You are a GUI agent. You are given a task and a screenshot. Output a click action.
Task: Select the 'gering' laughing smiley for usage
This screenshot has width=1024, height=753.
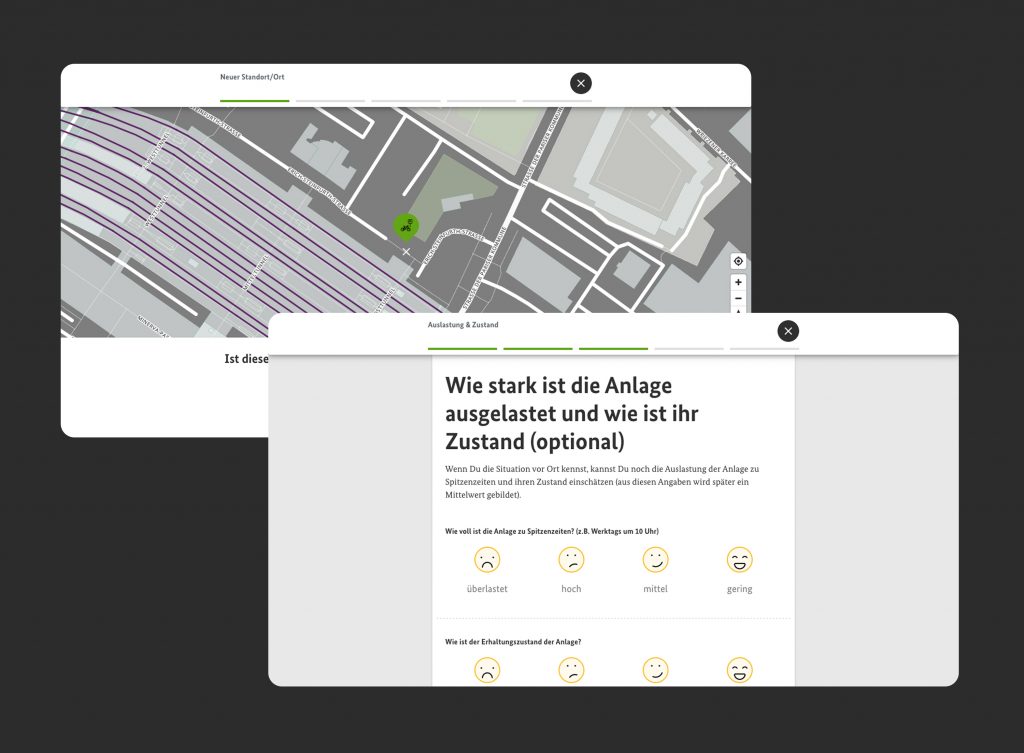point(739,560)
